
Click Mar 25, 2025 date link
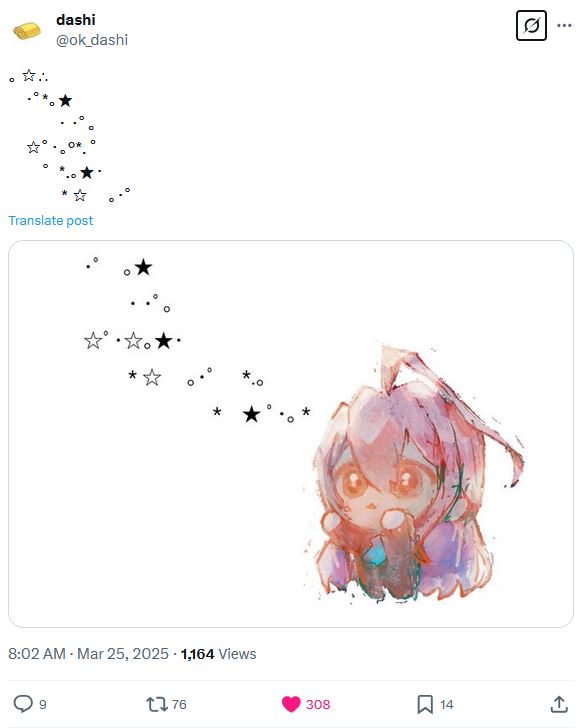click(123, 654)
